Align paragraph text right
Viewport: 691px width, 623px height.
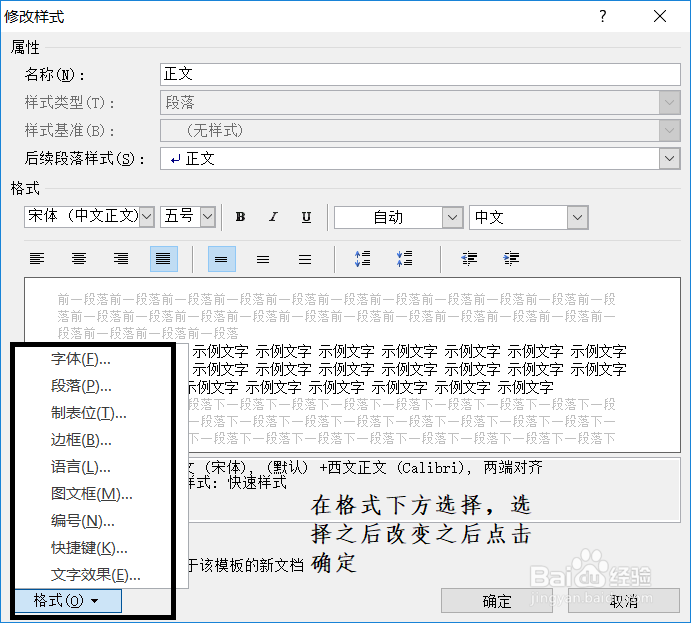[121, 259]
